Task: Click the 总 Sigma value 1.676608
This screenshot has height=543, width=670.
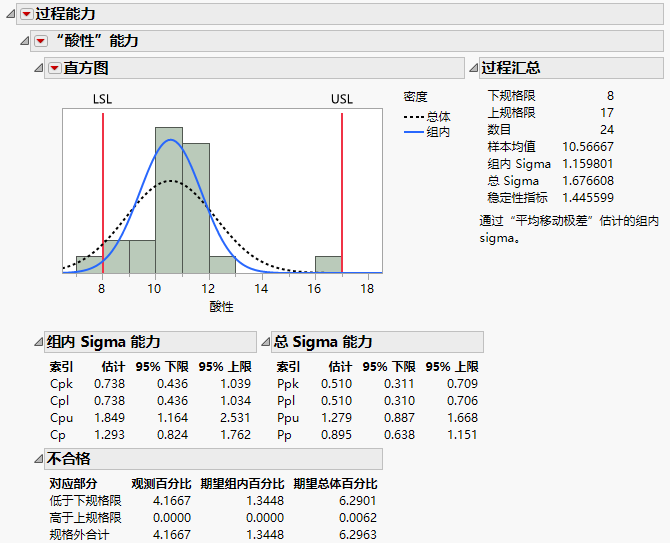Action: coord(588,181)
